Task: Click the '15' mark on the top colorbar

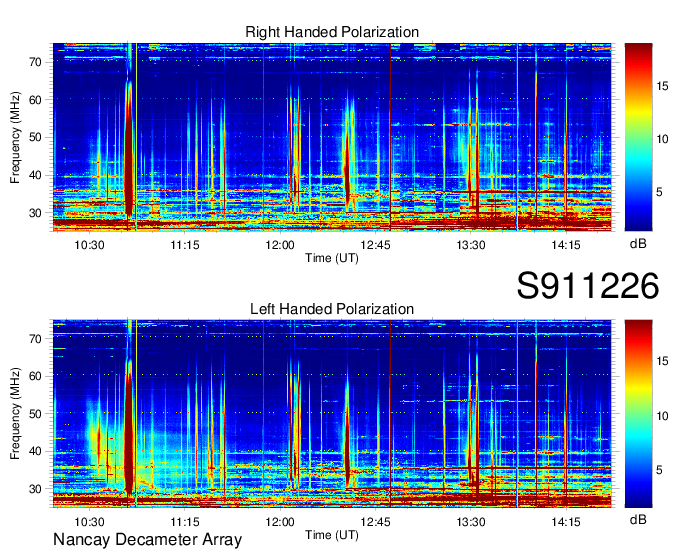Action: [x=662, y=86]
